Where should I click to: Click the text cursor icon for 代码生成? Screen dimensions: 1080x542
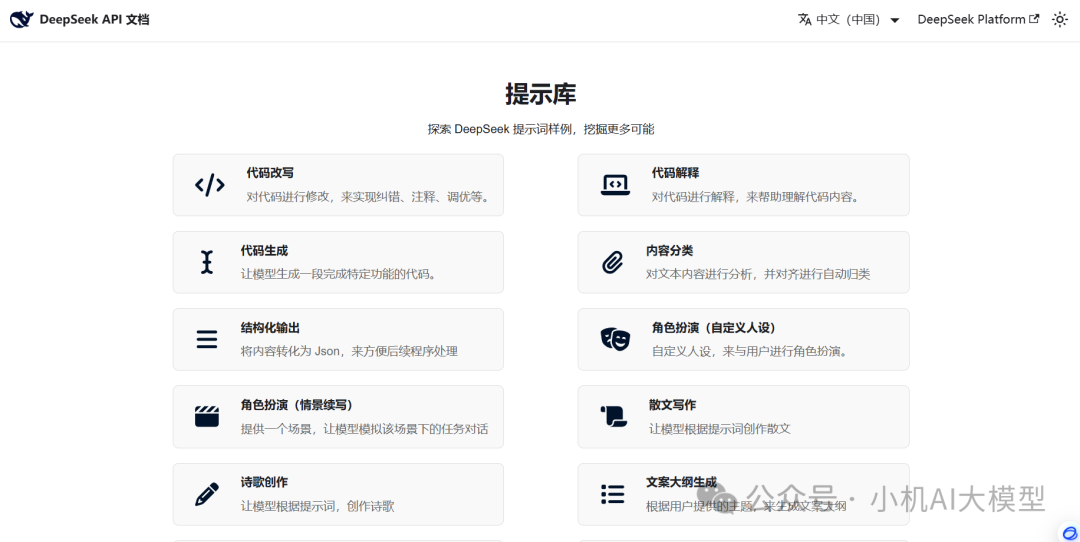click(x=207, y=262)
